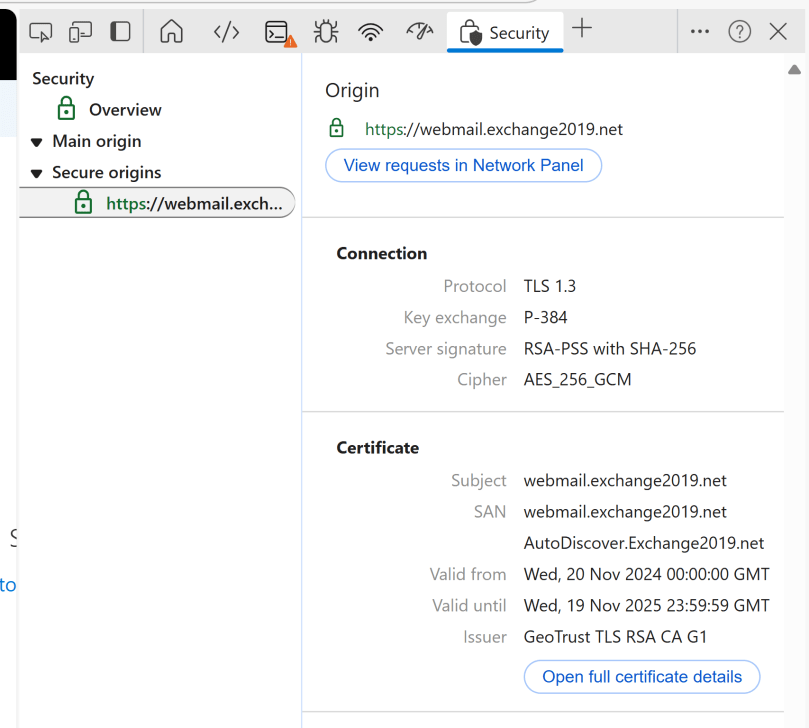Collapse the Main origin section
Viewport: 809px width, 728px height.
[37, 142]
